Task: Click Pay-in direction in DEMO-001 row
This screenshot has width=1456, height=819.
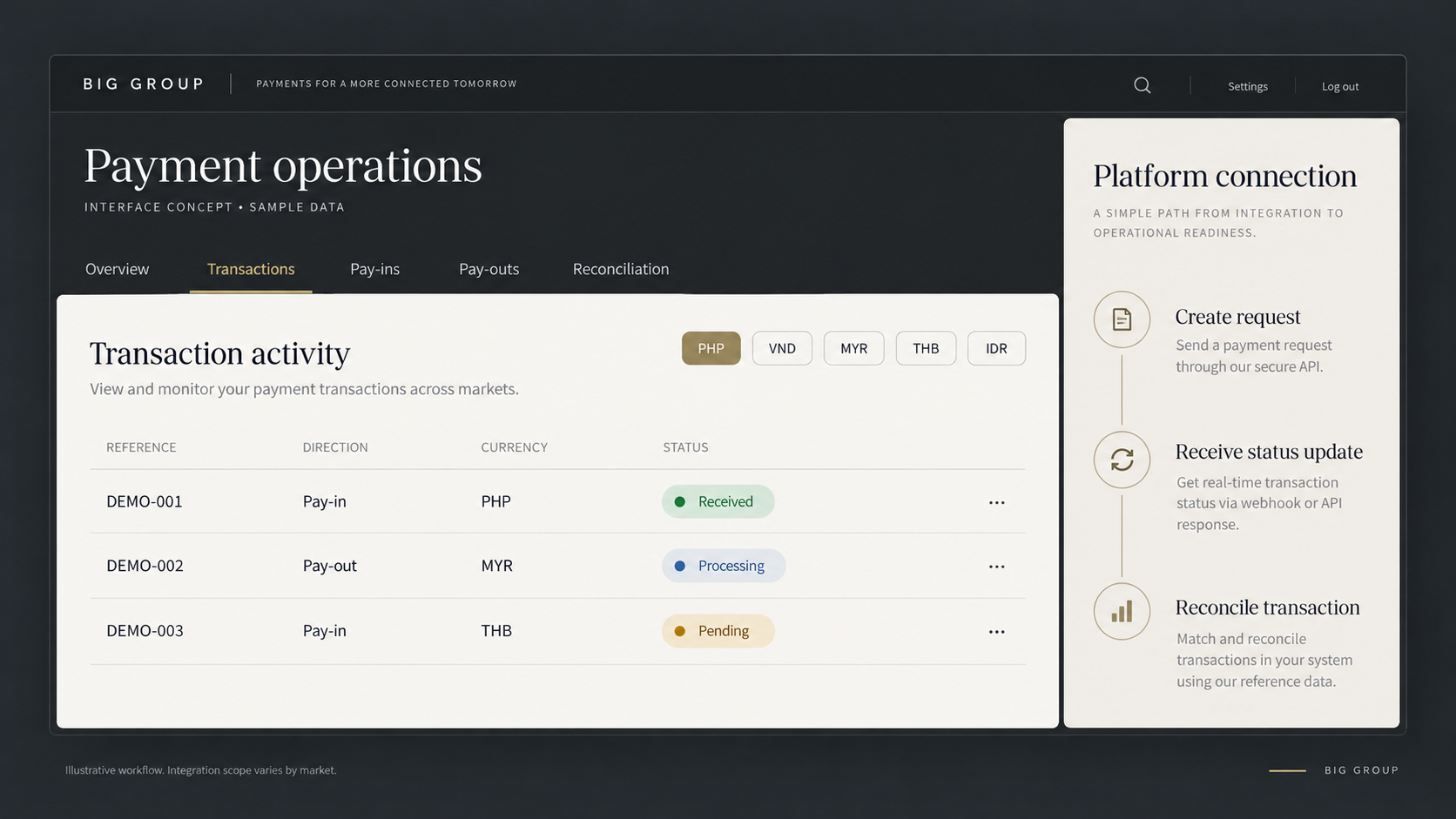Action: pos(324,502)
